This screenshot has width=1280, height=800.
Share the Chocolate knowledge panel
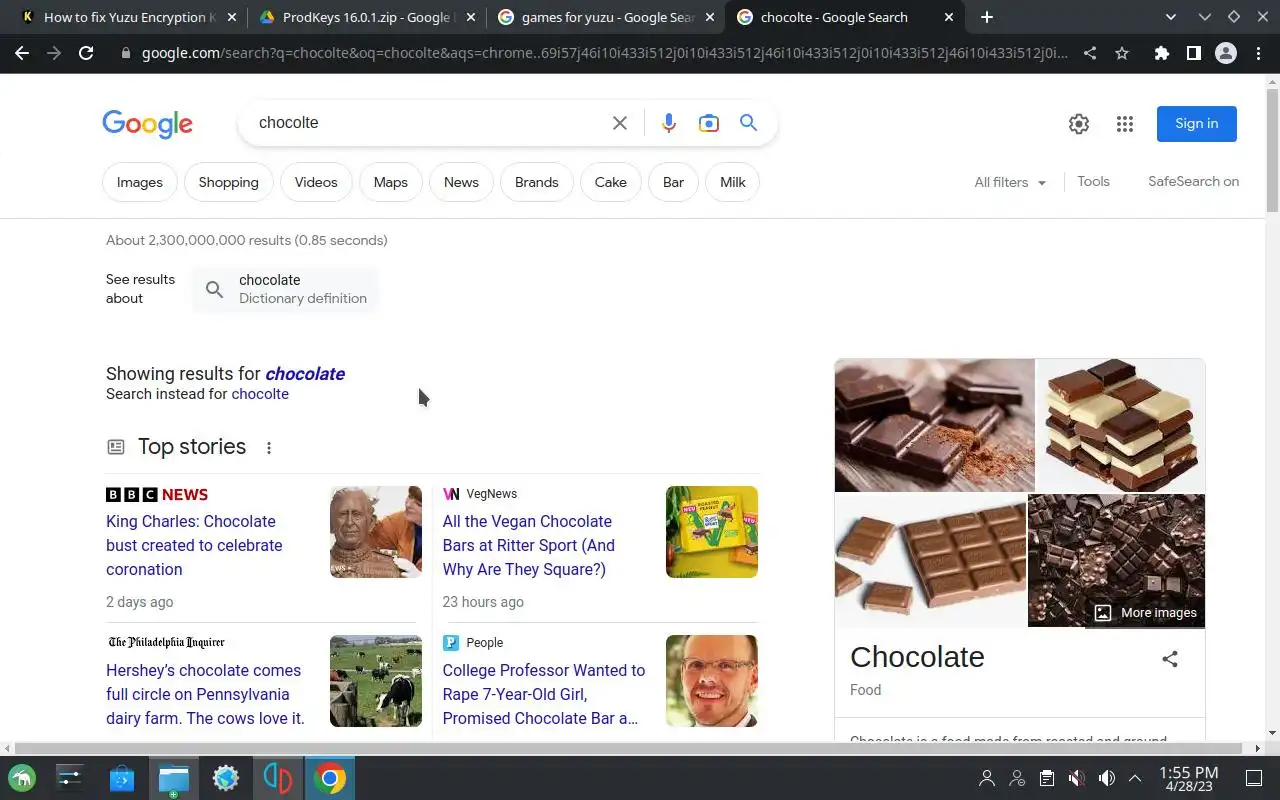pos(1170,659)
